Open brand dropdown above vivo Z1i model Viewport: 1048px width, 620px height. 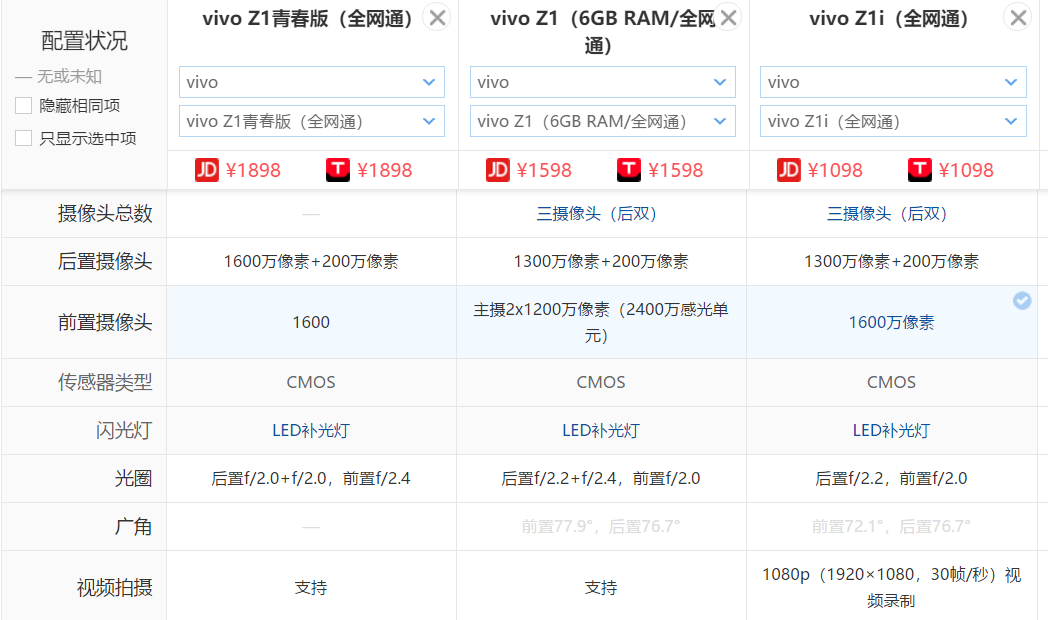(x=893, y=82)
